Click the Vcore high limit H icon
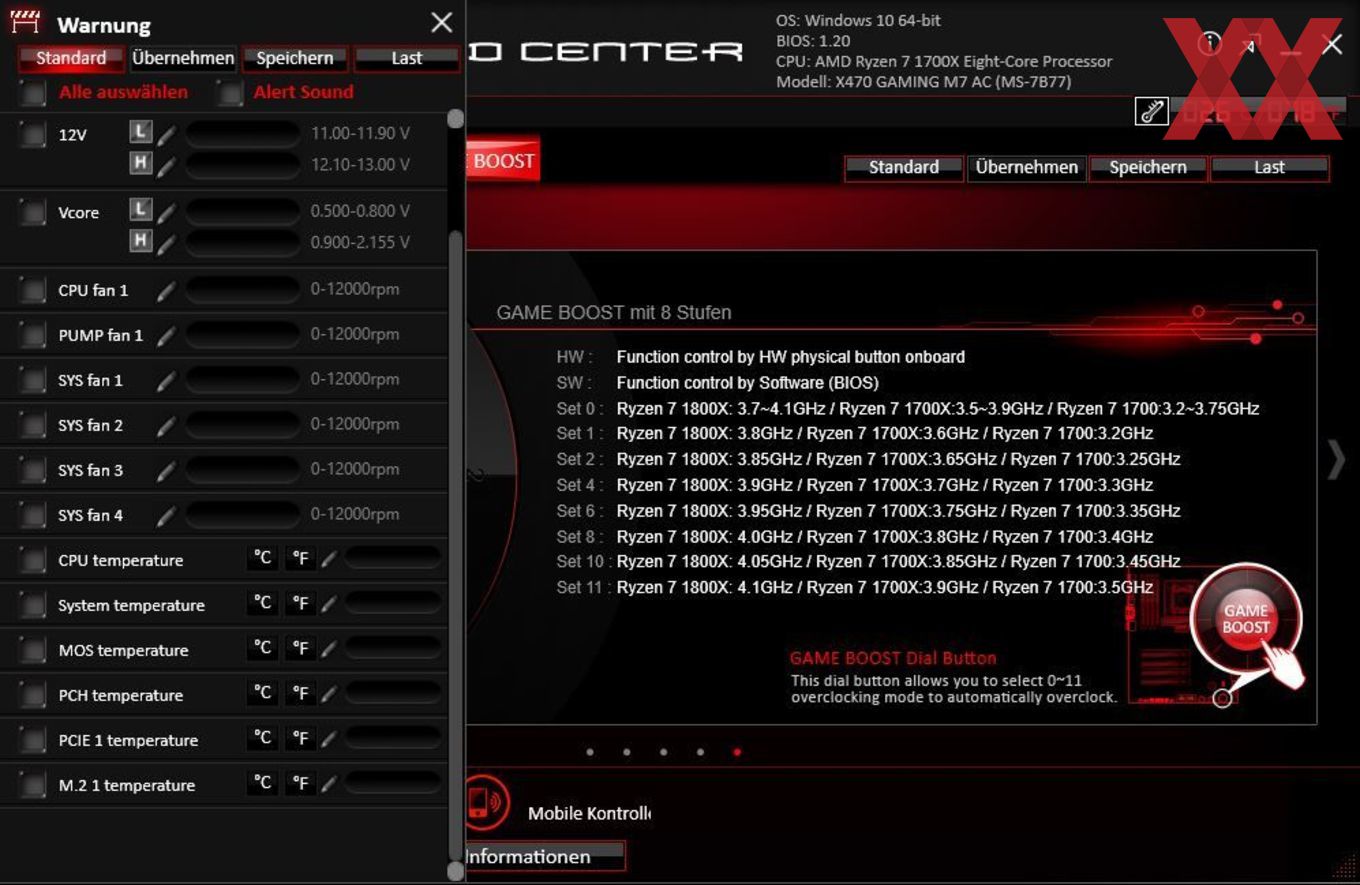 [x=141, y=240]
